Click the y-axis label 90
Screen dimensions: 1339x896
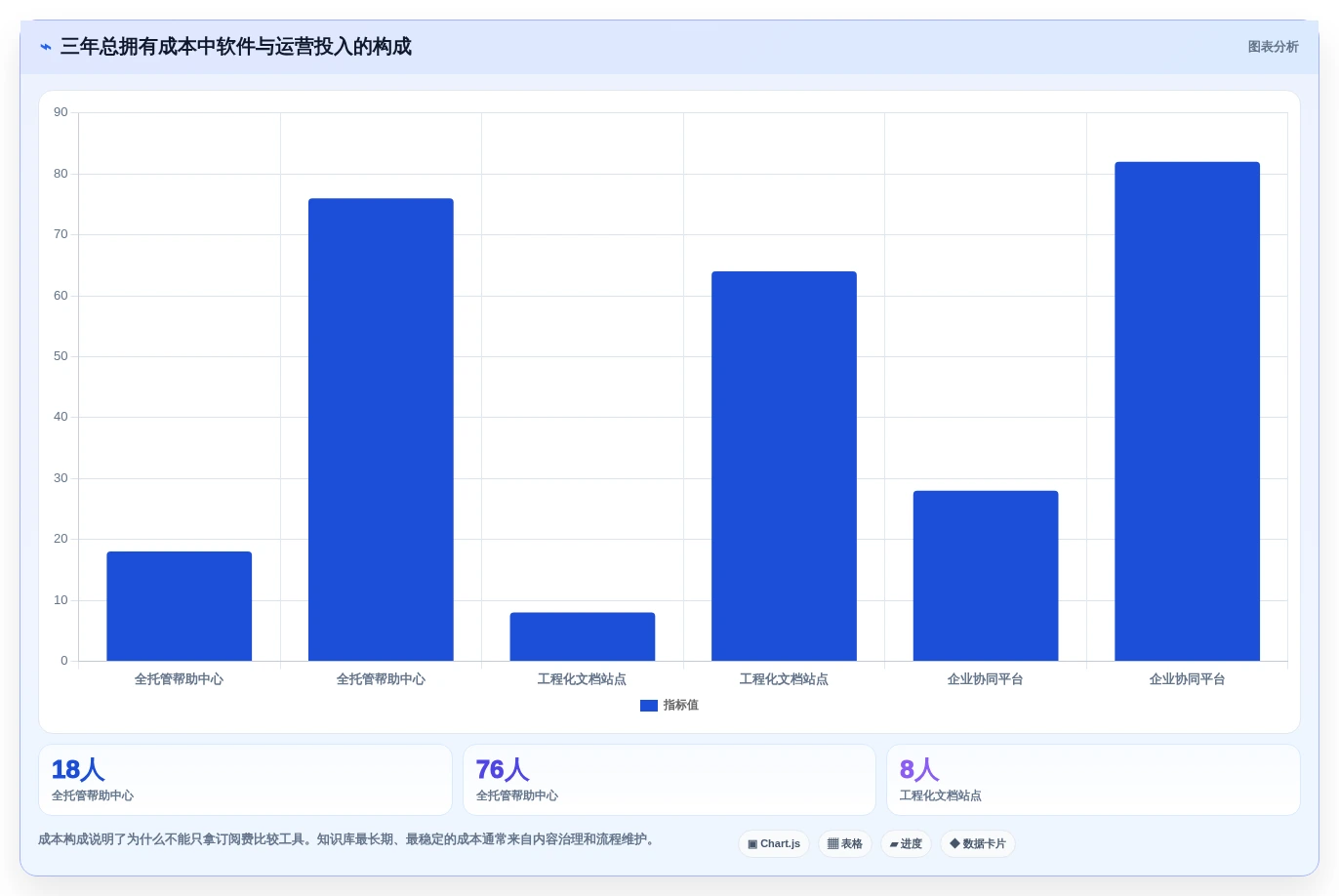pos(61,112)
